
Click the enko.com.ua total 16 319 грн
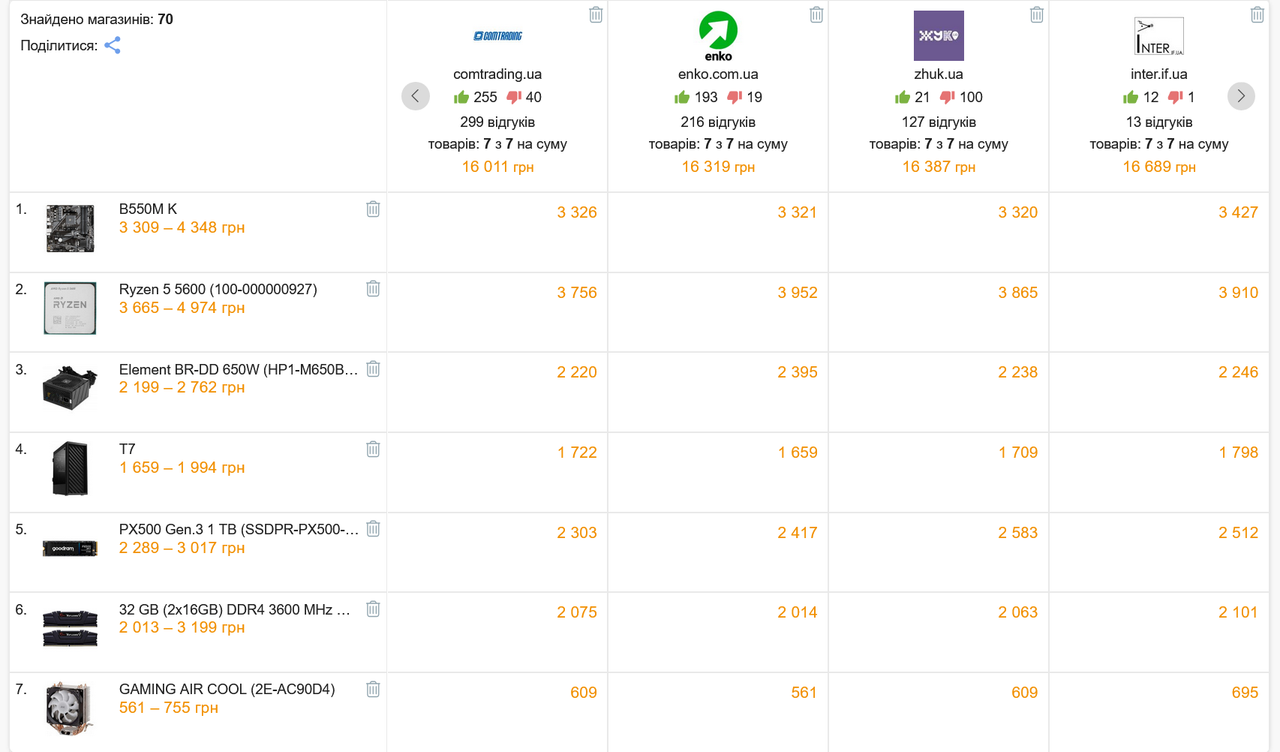718,167
